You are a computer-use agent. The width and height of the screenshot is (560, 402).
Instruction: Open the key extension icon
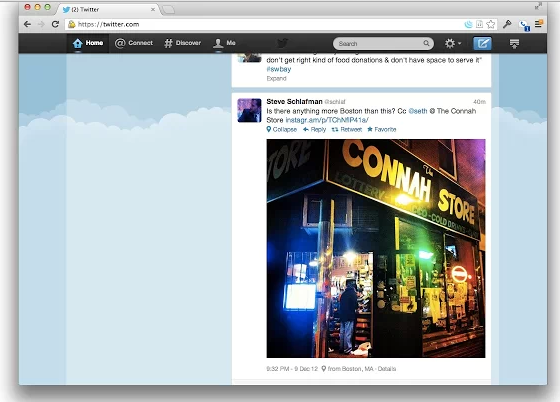(507, 24)
